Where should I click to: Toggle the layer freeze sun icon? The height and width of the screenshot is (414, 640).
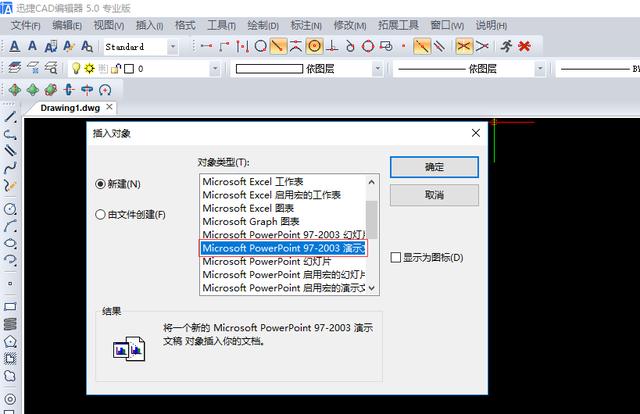(89, 68)
